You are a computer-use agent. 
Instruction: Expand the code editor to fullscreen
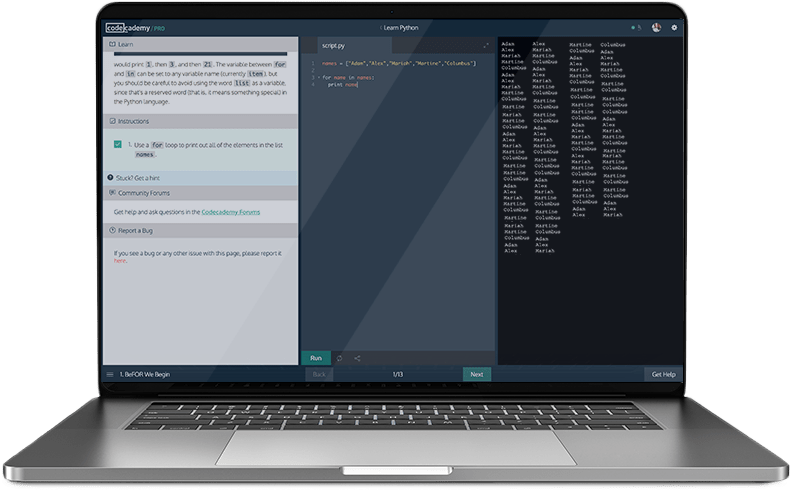point(487,46)
